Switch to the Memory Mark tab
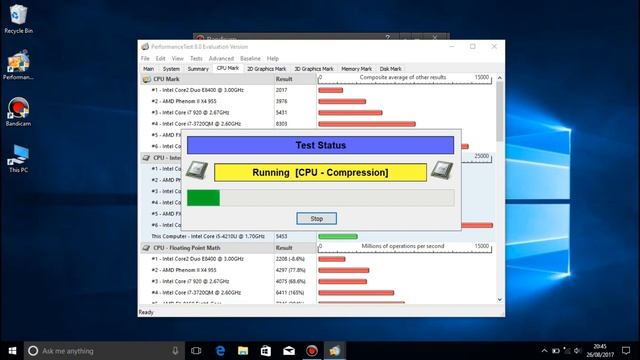640x360 pixels. point(356,69)
